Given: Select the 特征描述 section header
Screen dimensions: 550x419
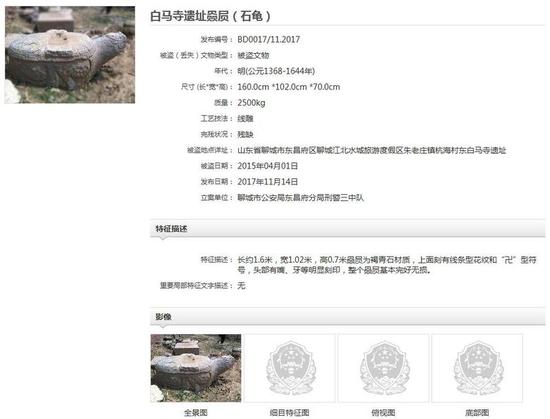Looking at the screenshot, I should 348,229.
